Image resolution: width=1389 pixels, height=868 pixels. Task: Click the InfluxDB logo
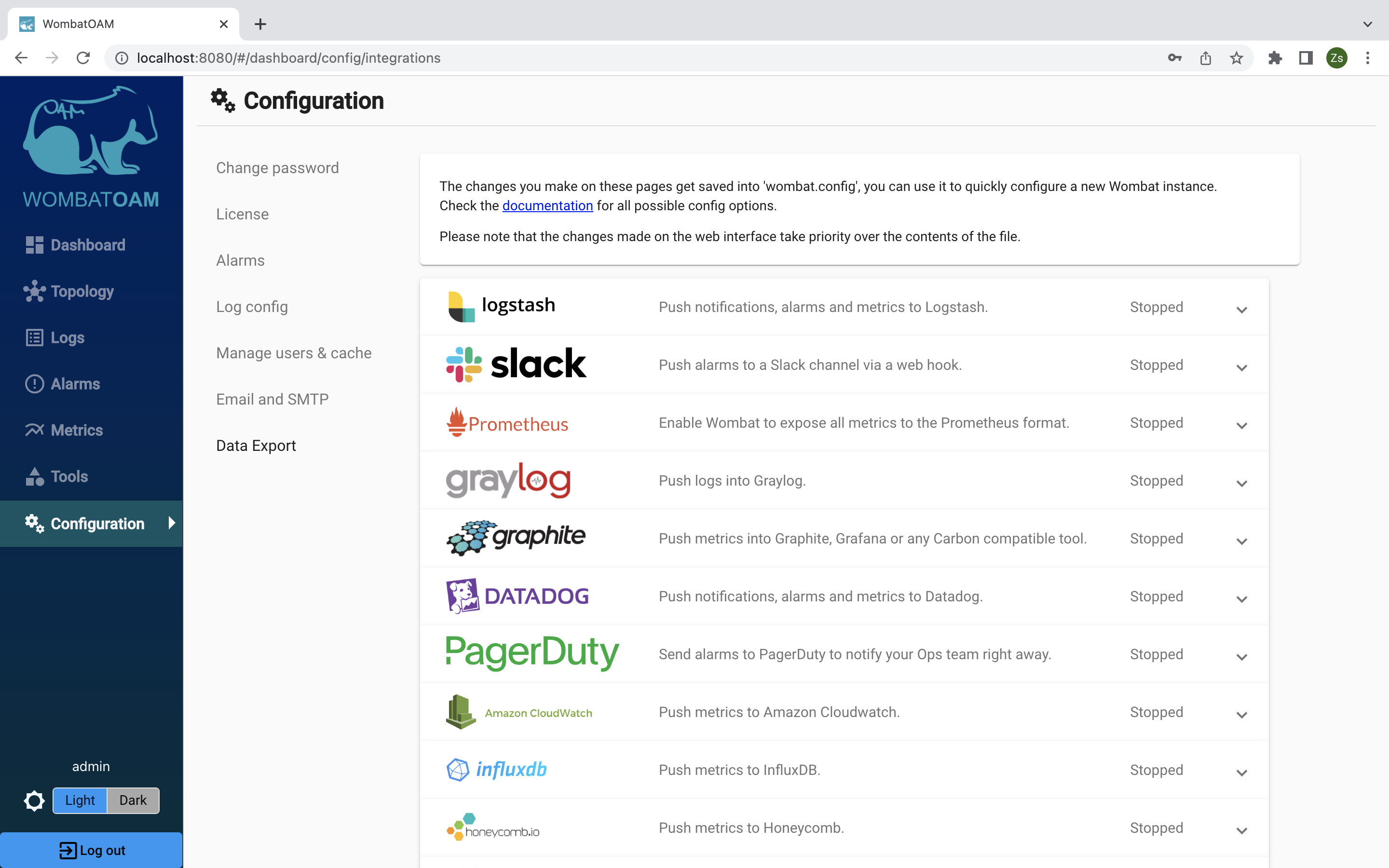click(496, 769)
